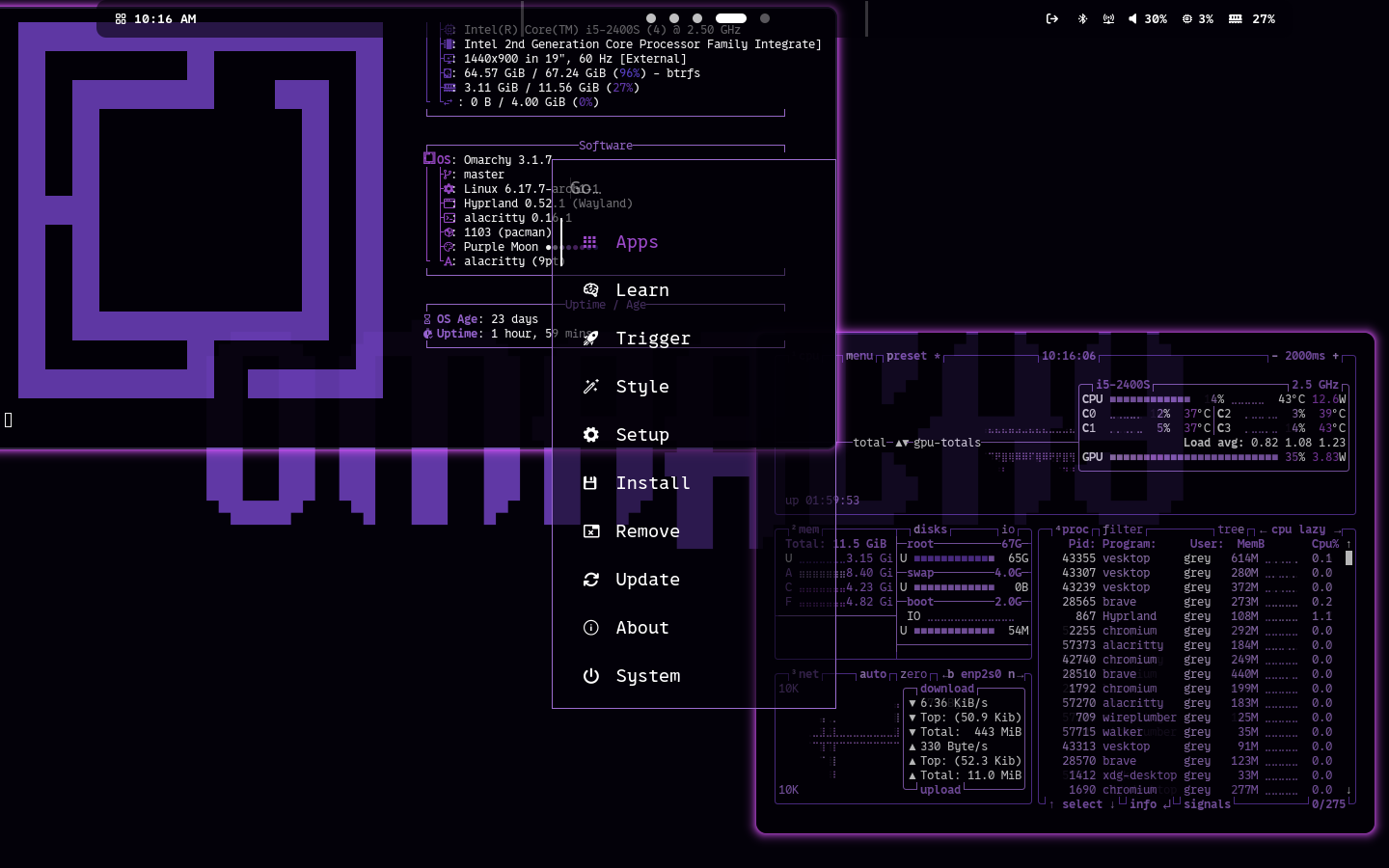
Task: Click the Learn icon in Omarchy menu
Action: [x=590, y=290]
